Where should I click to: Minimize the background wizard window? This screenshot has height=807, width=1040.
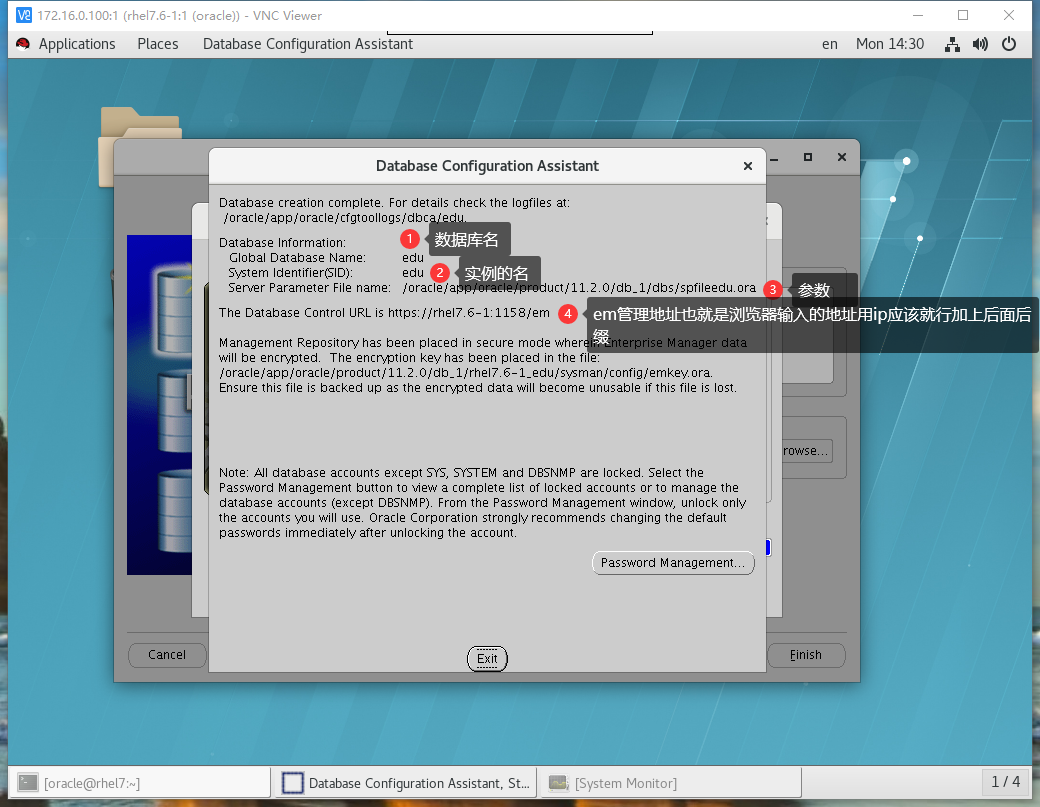(775, 158)
